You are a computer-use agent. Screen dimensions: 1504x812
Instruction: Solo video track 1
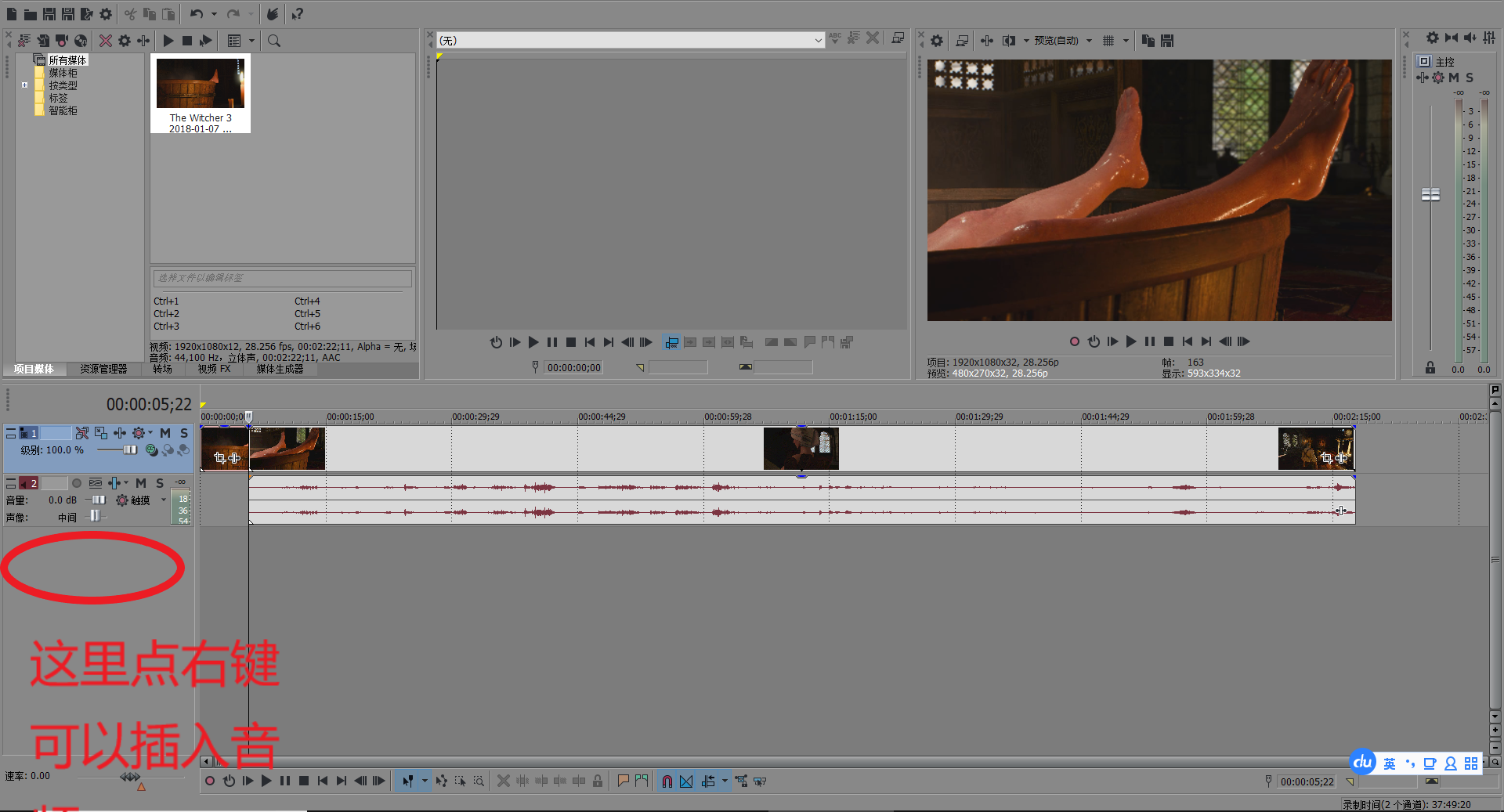click(x=184, y=433)
